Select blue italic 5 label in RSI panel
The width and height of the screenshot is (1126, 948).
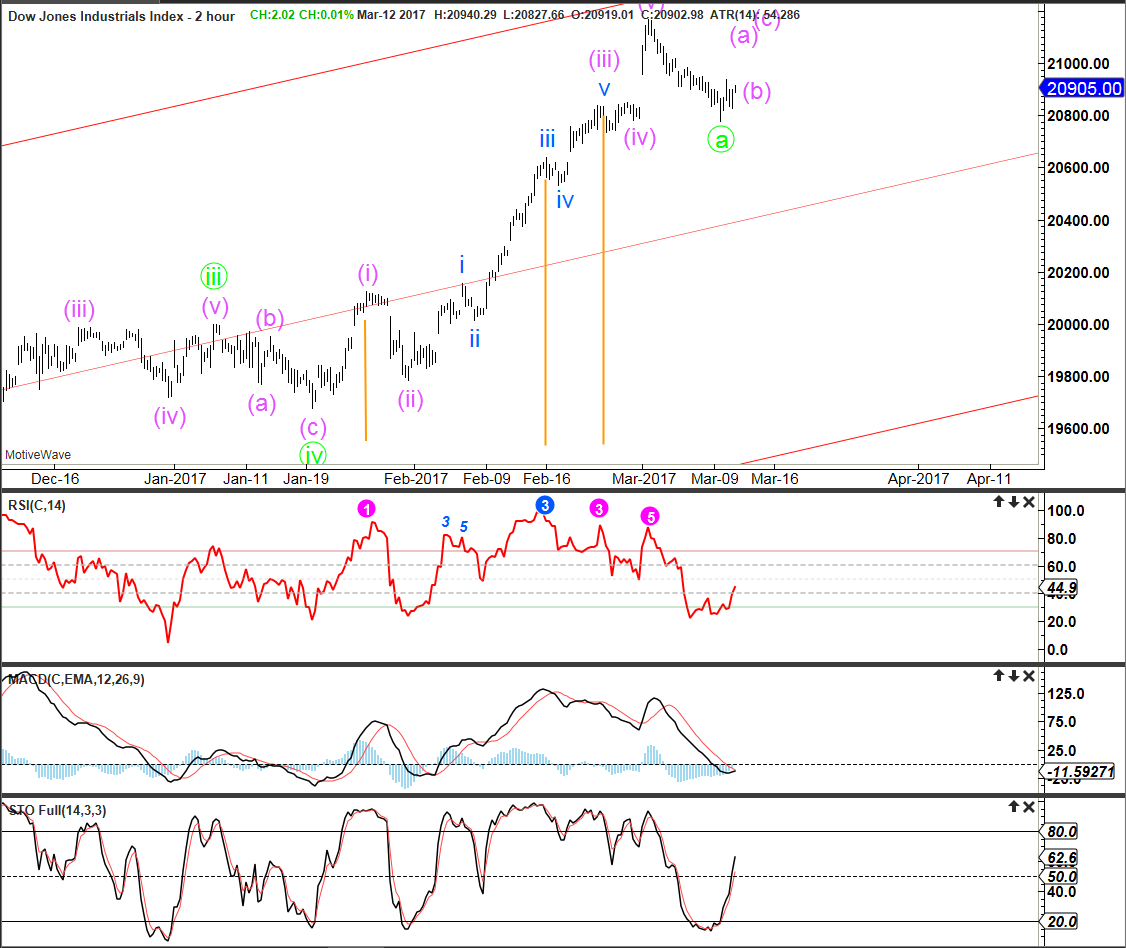(x=464, y=527)
